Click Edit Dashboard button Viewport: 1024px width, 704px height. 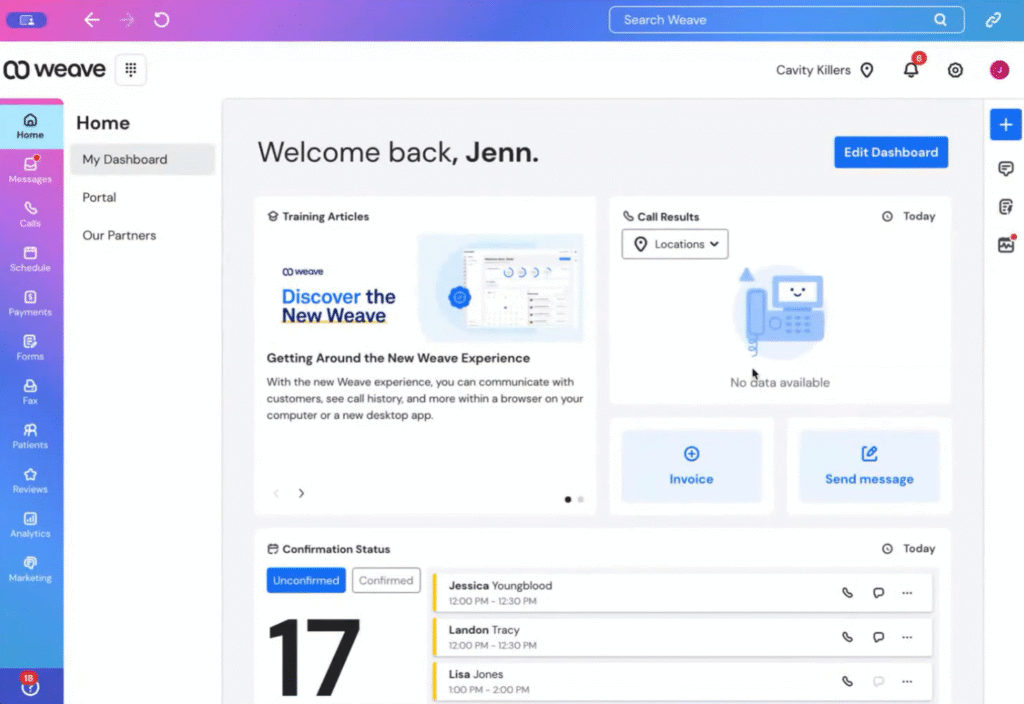891,152
